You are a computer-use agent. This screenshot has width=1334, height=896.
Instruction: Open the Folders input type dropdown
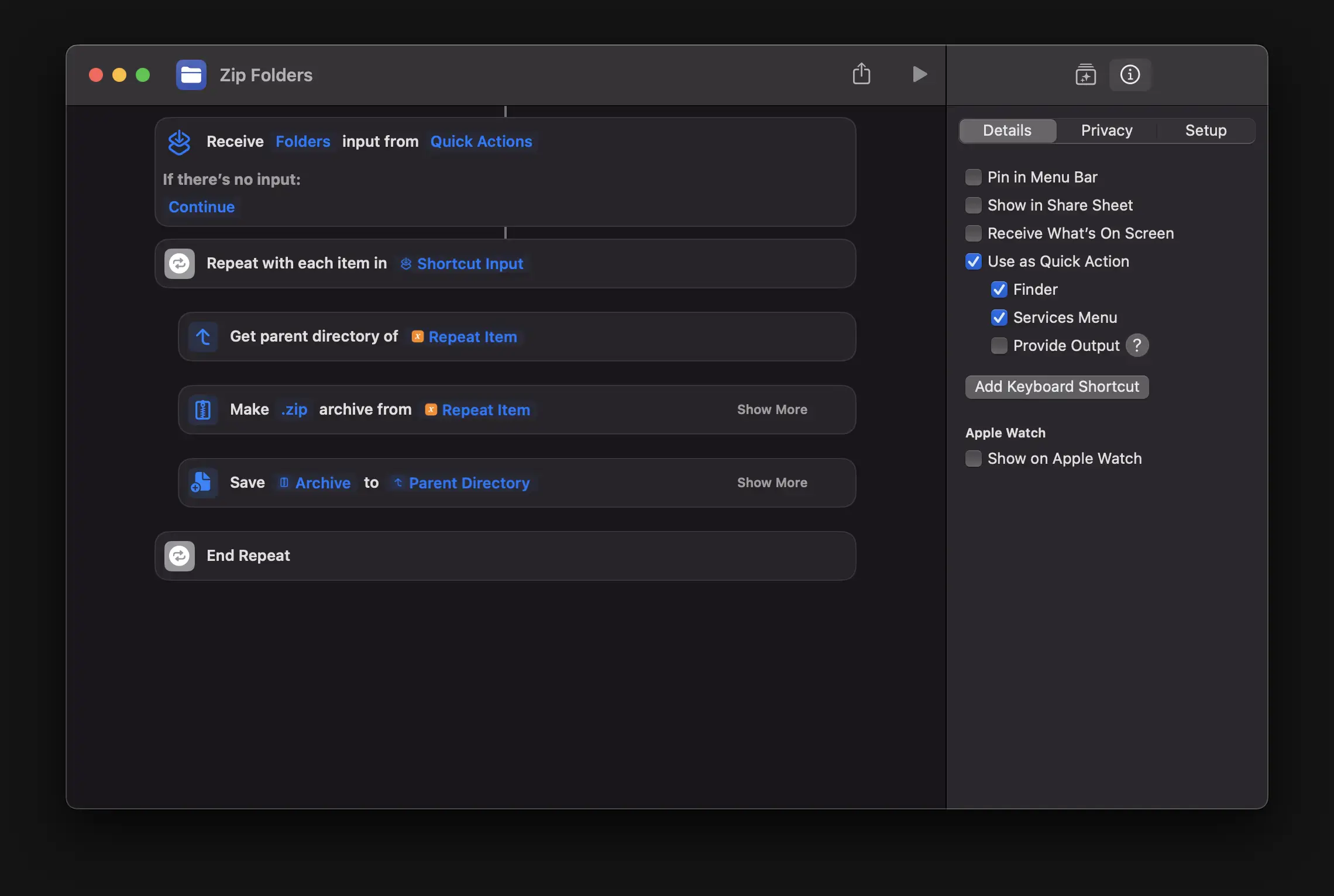pyautogui.click(x=302, y=142)
